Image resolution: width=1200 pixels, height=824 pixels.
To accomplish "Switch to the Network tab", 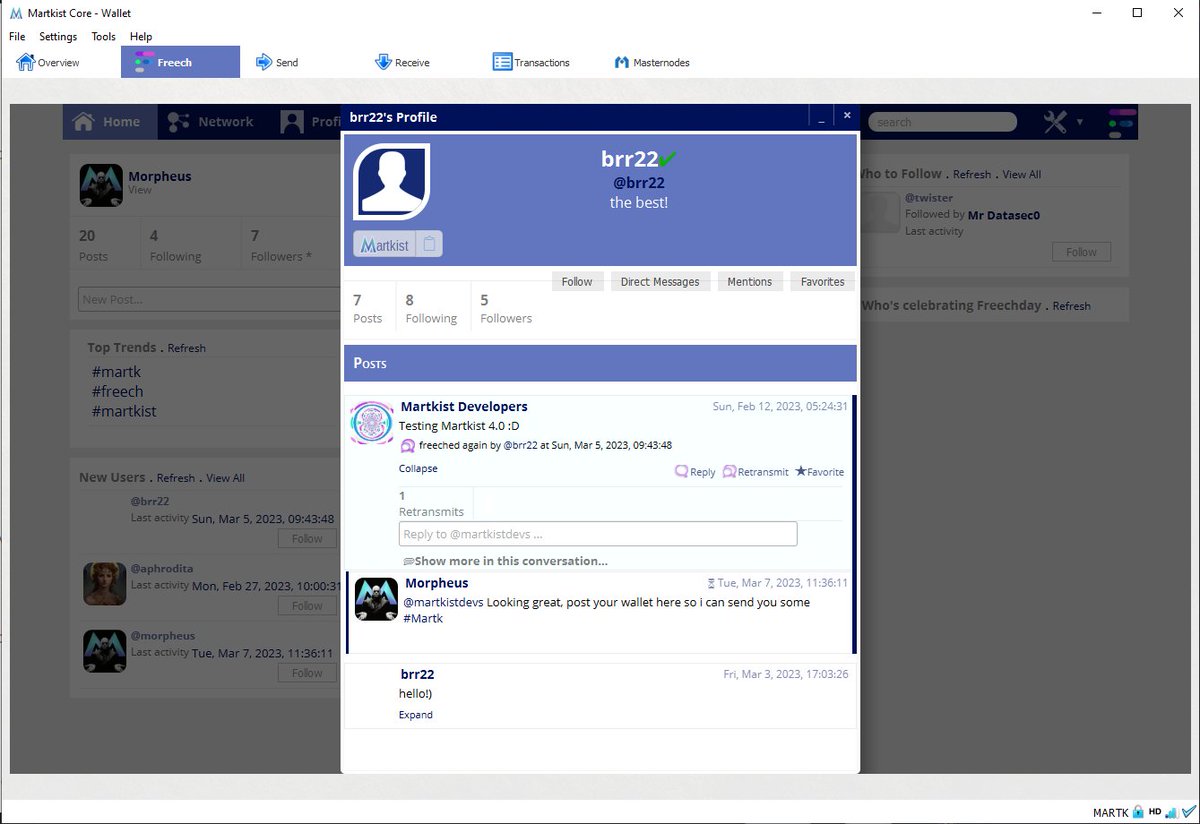I will point(211,122).
